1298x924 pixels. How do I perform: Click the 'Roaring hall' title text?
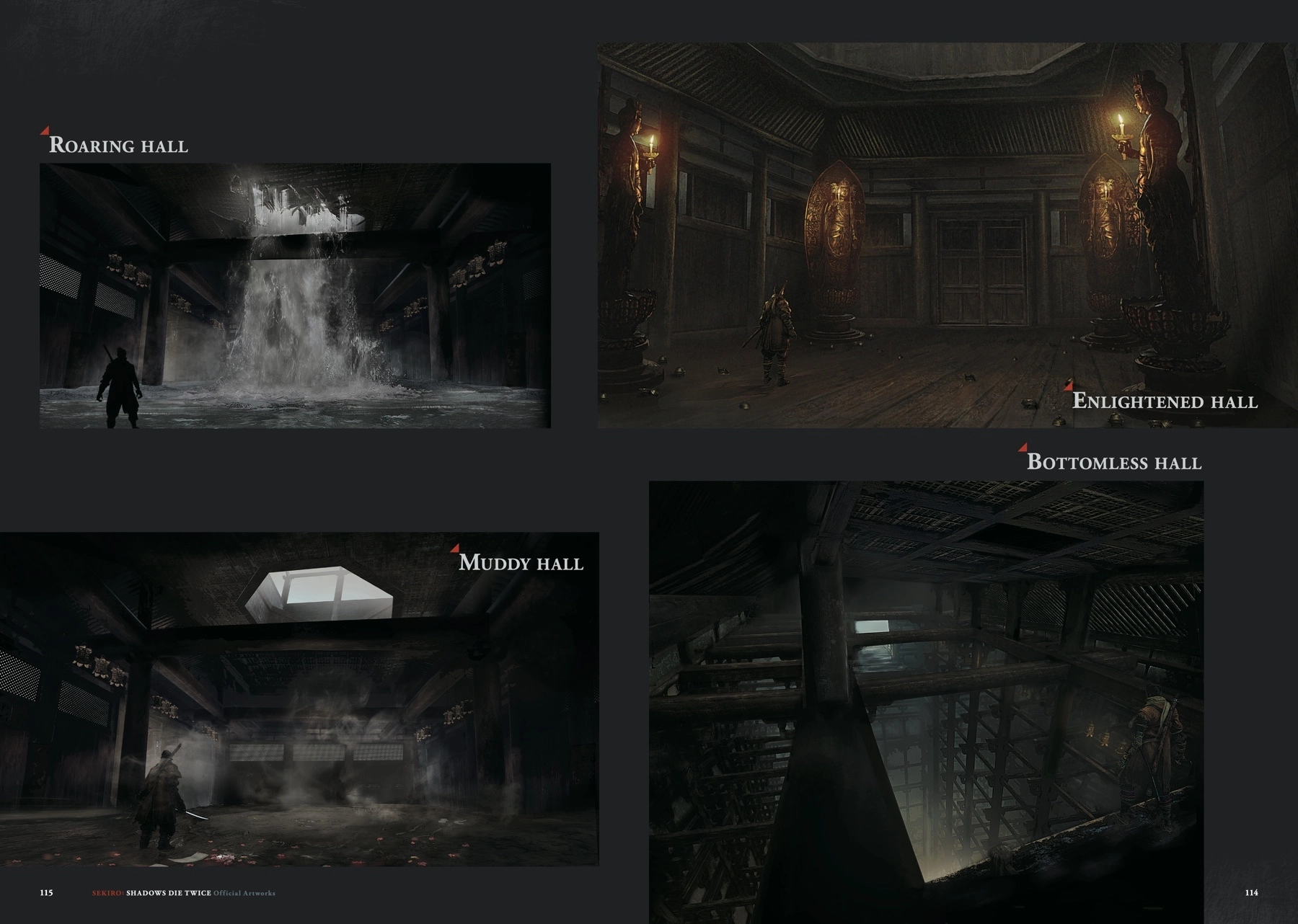point(118,145)
